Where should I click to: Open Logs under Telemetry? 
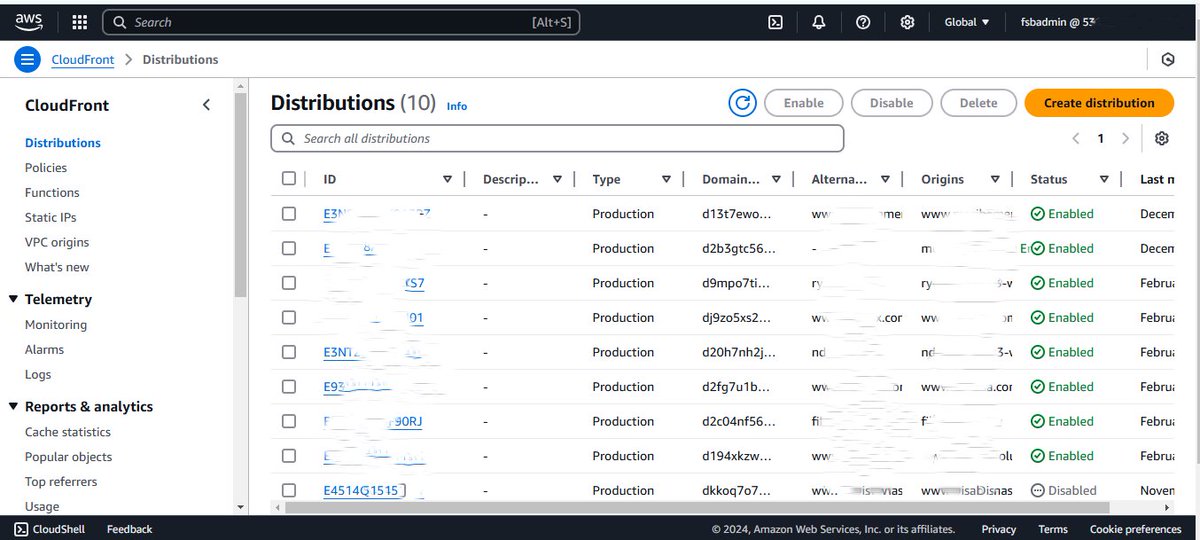point(38,375)
